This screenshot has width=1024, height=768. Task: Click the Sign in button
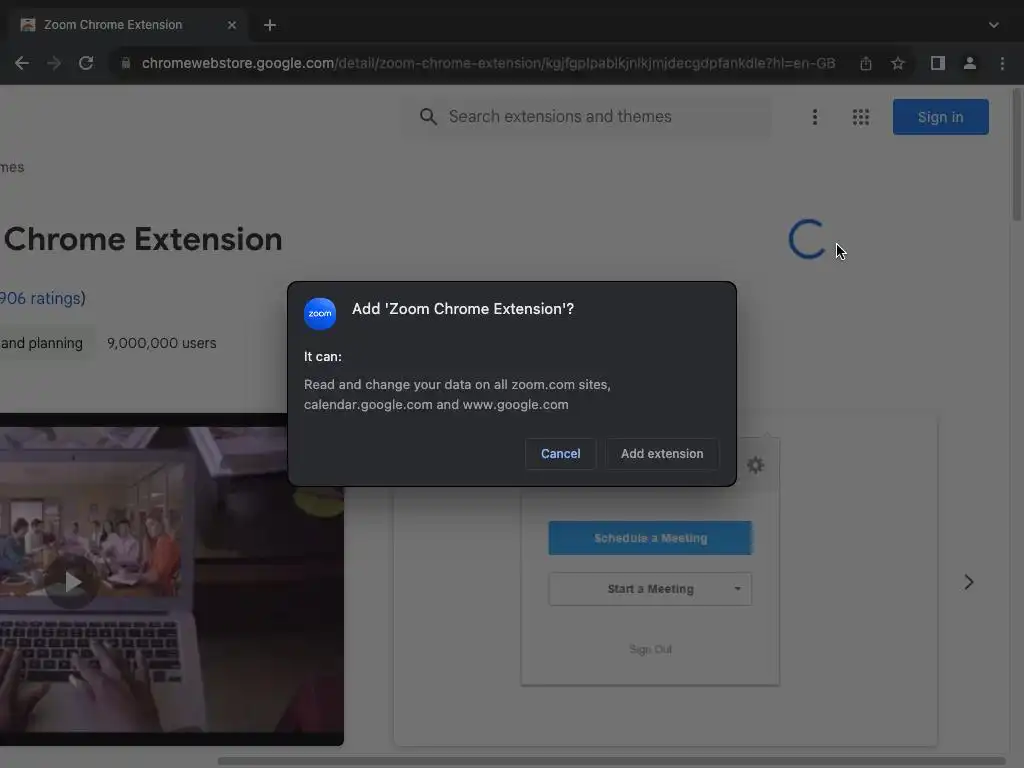click(940, 117)
